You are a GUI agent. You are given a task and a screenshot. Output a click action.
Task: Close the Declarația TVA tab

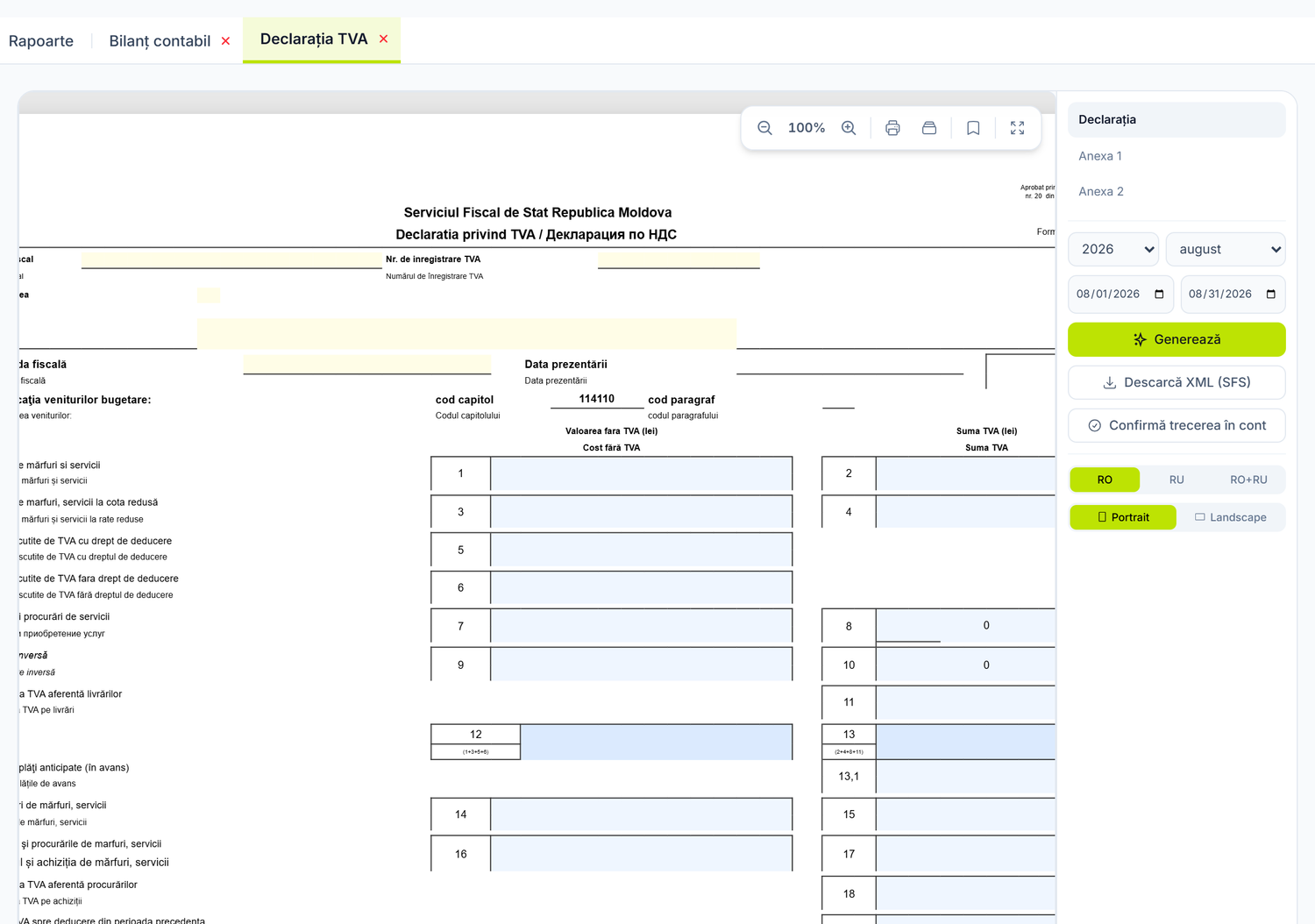pyautogui.click(x=383, y=39)
